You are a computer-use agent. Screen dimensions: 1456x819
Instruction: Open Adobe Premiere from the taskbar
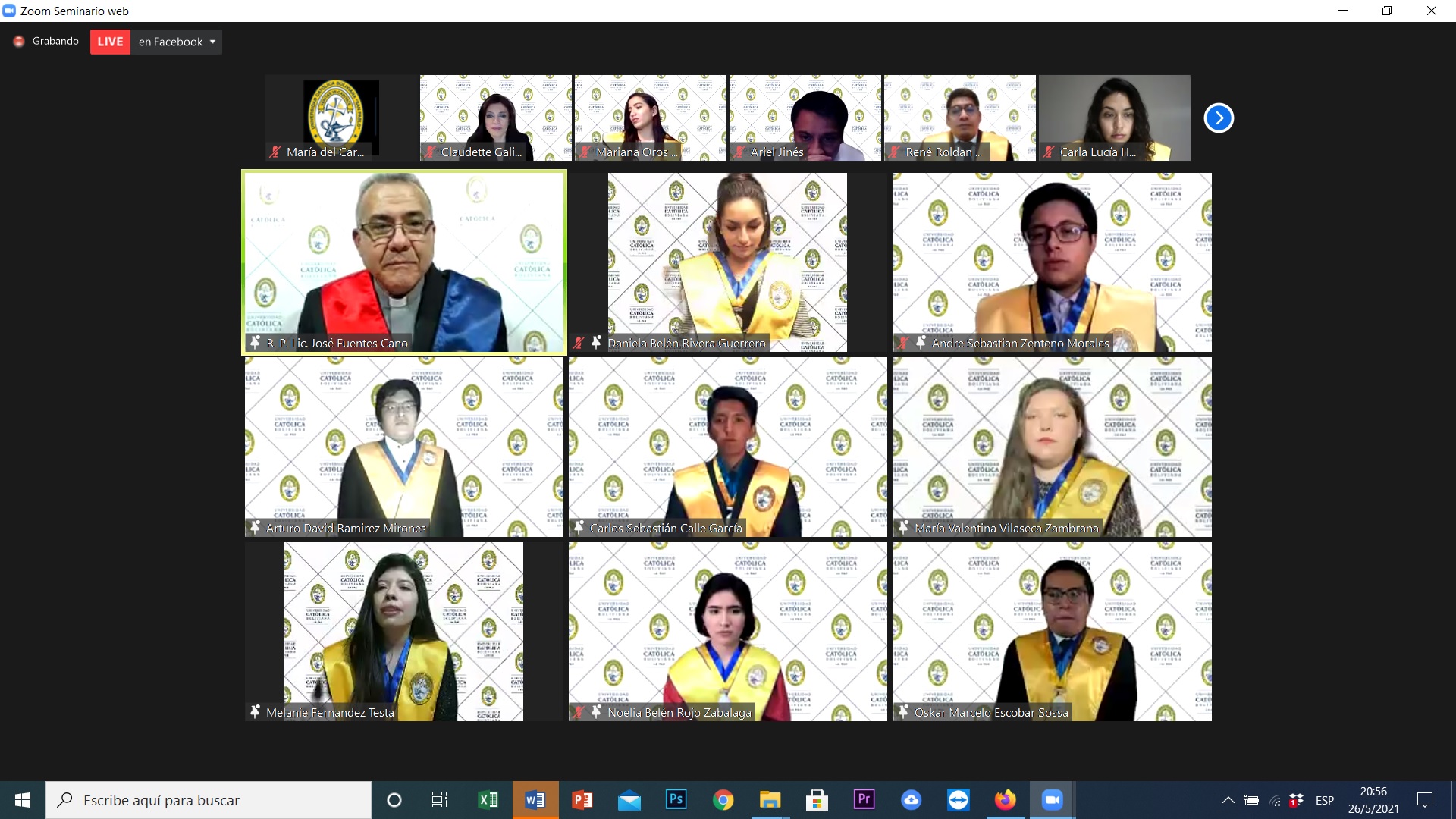[x=864, y=800]
